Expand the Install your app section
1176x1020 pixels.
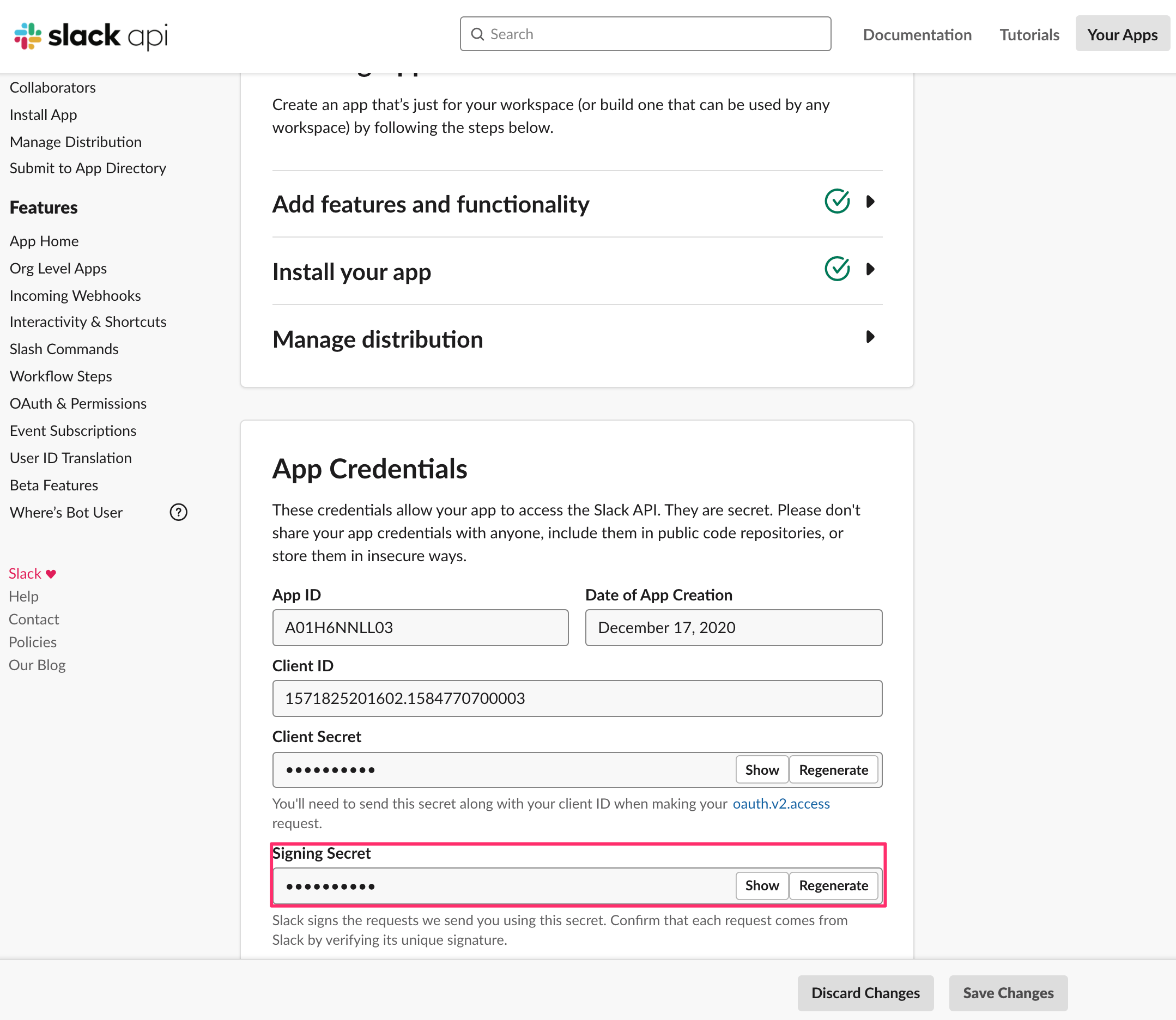pyautogui.click(x=870, y=269)
